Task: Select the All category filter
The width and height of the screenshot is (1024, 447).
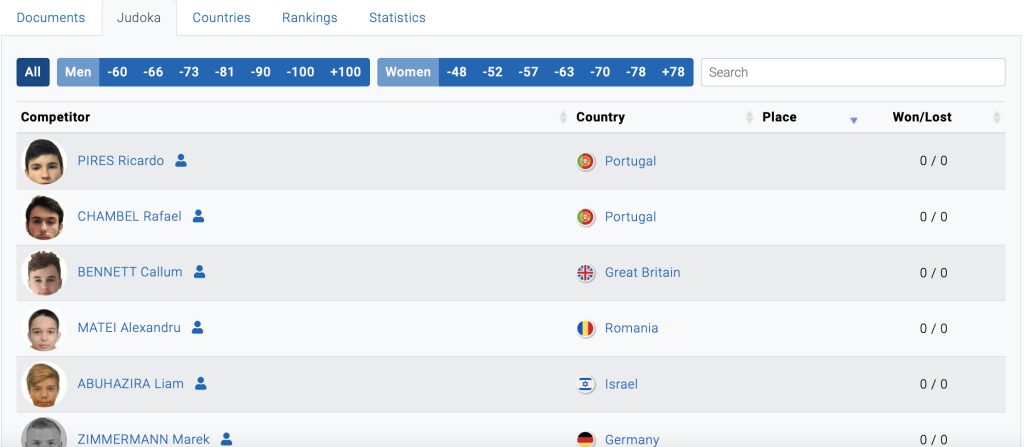Action: [x=33, y=72]
